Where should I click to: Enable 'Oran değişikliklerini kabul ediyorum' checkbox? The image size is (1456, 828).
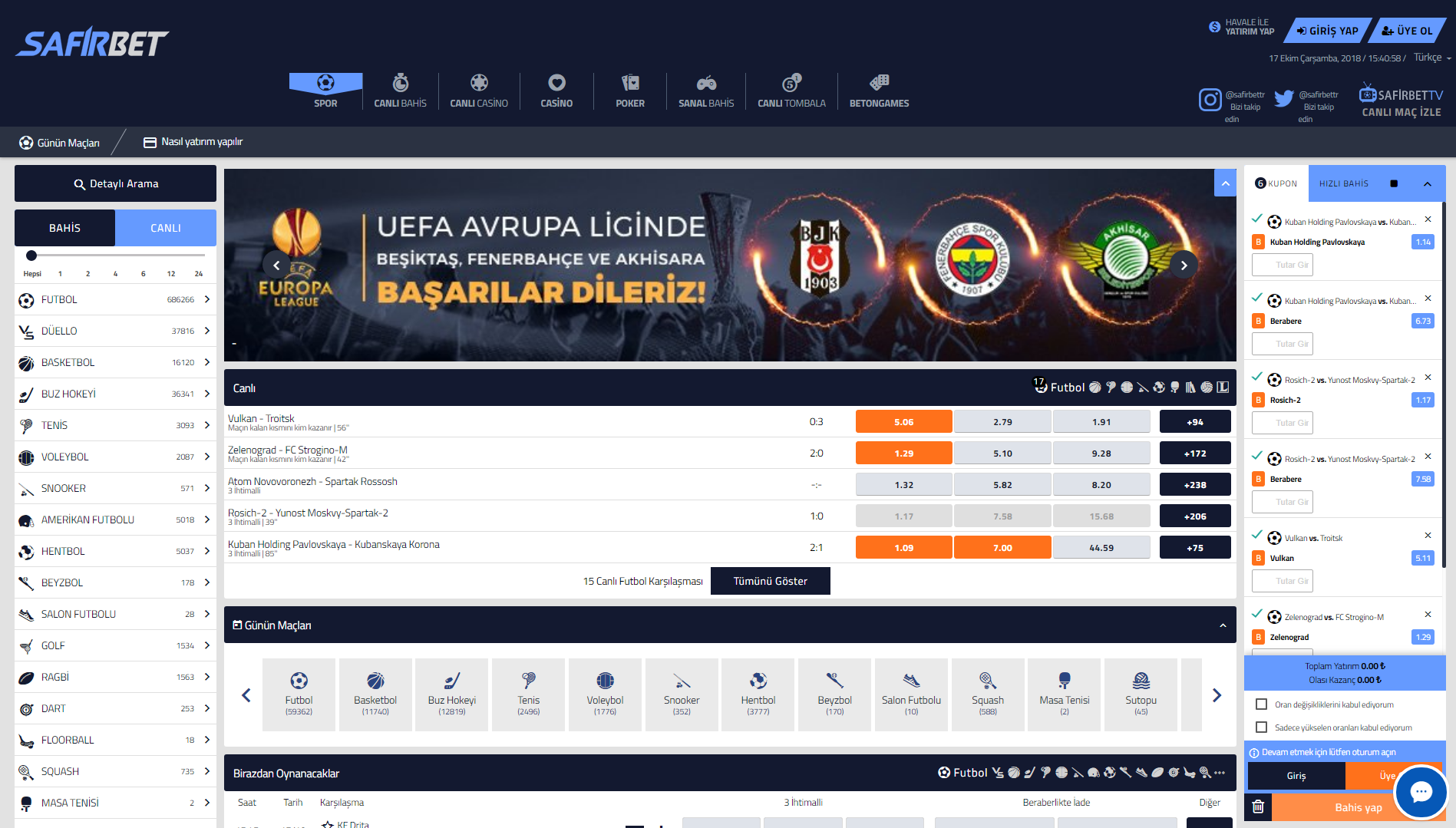(1261, 704)
